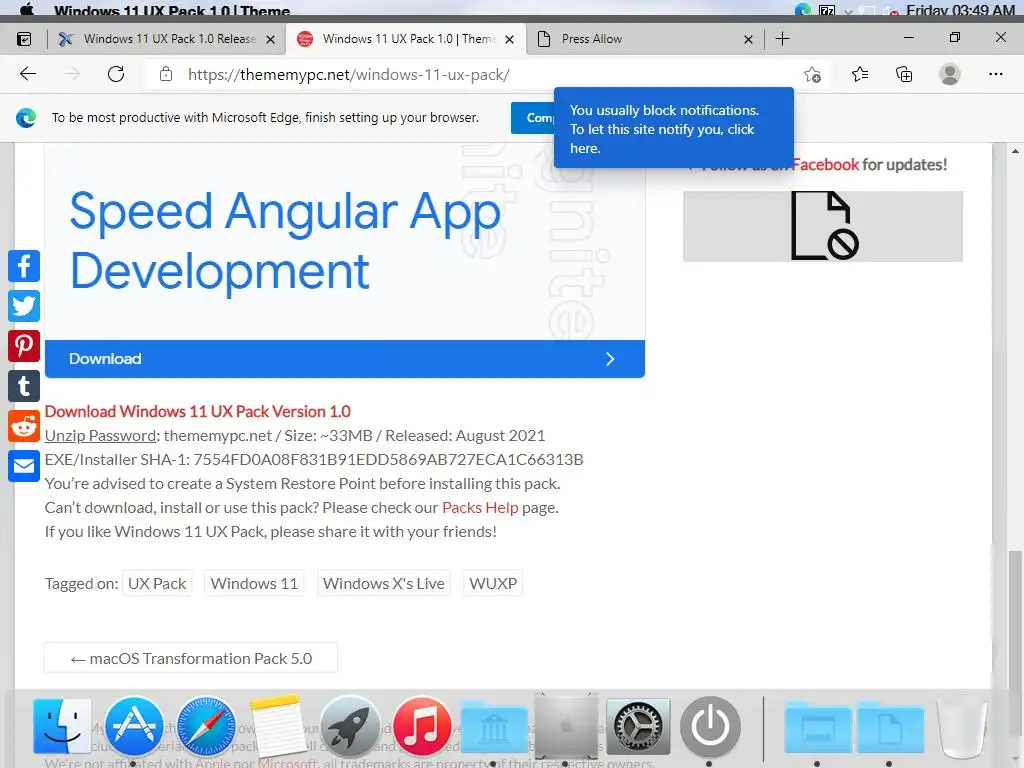Open System Preferences gear in dock
This screenshot has width=1024, height=768.
click(x=638, y=726)
